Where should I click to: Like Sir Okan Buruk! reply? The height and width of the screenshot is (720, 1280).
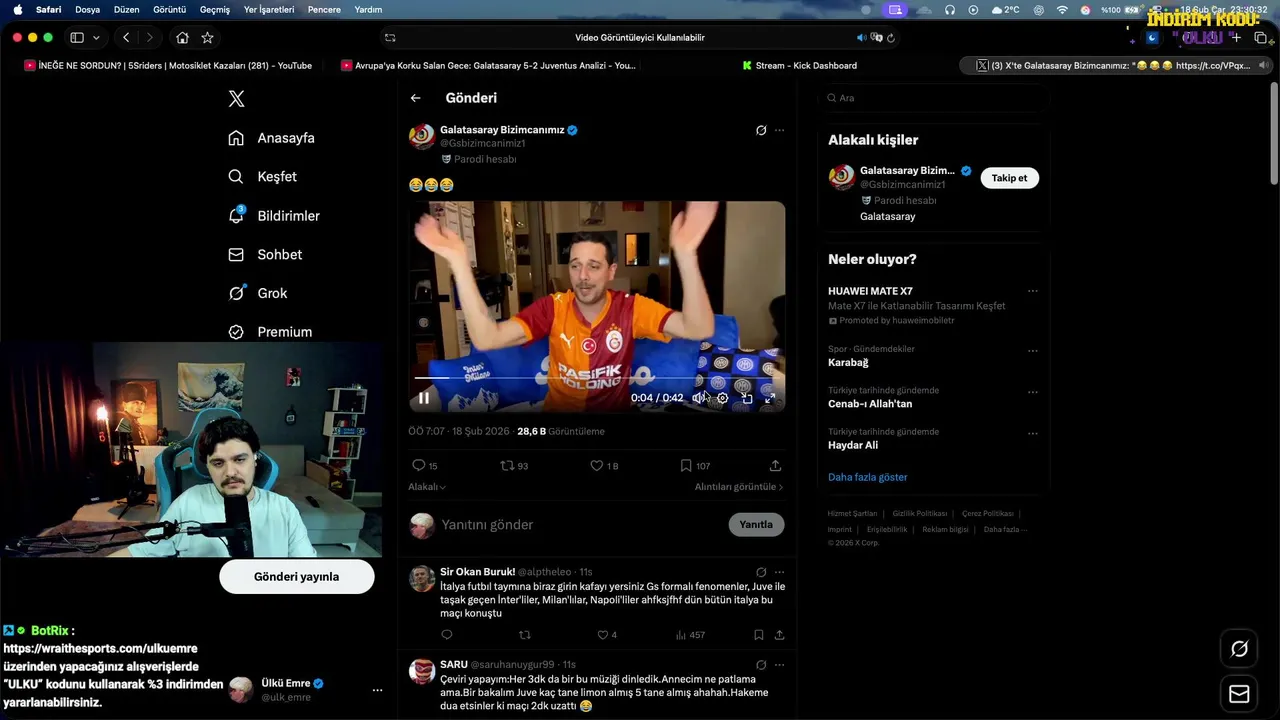(607, 635)
